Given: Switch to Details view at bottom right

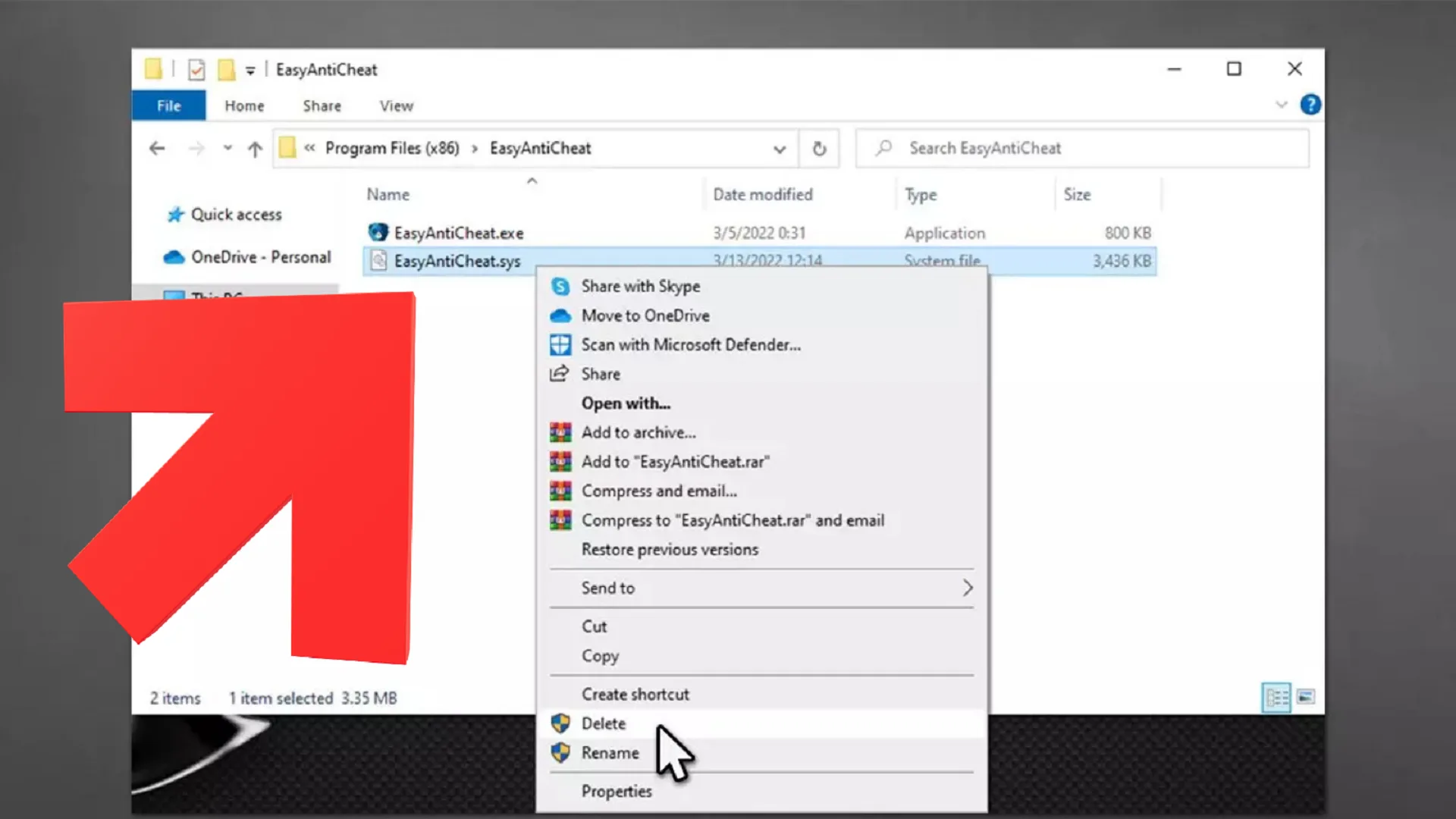Looking at the screenshot, I should click(1277, 698).
